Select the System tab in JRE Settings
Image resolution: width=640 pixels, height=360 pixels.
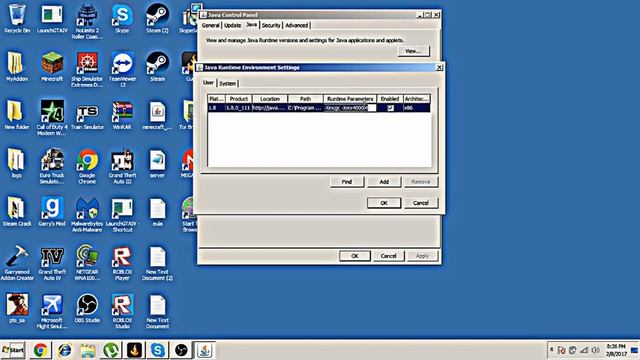coord(227,83)
